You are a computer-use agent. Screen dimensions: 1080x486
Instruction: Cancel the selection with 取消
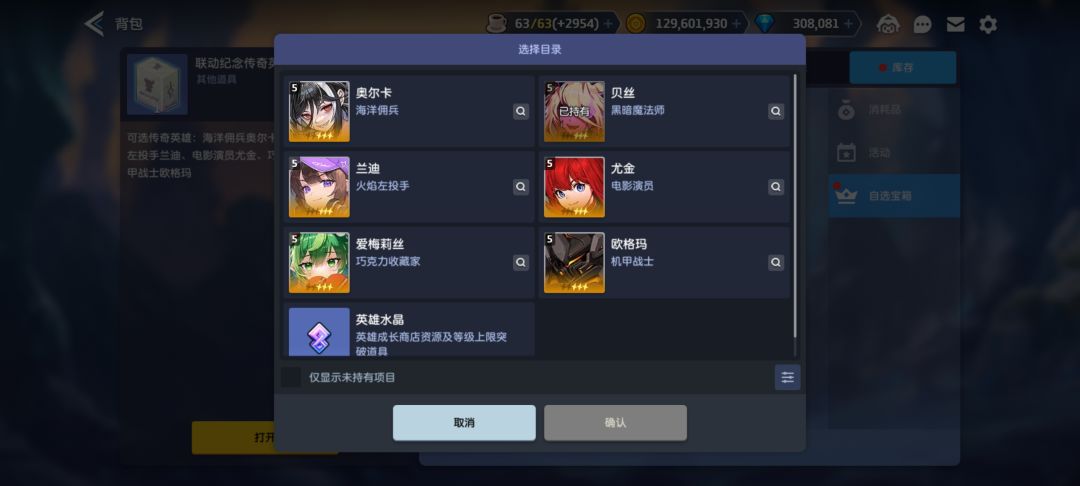(x=464, y=423)
